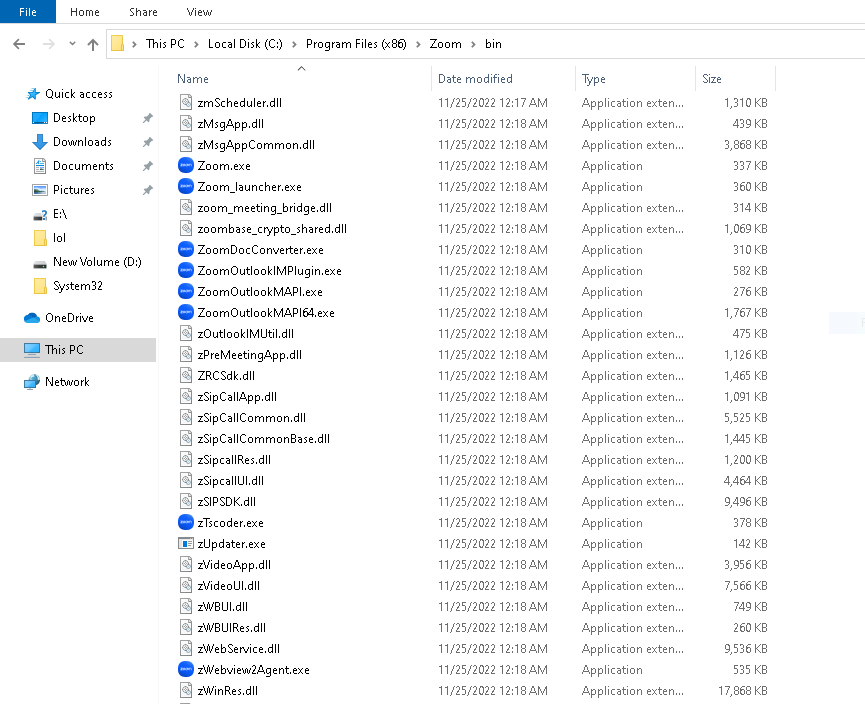Select file zoom_meeting_bridge.dll
The image size is (865, 704).
[264, 207]
